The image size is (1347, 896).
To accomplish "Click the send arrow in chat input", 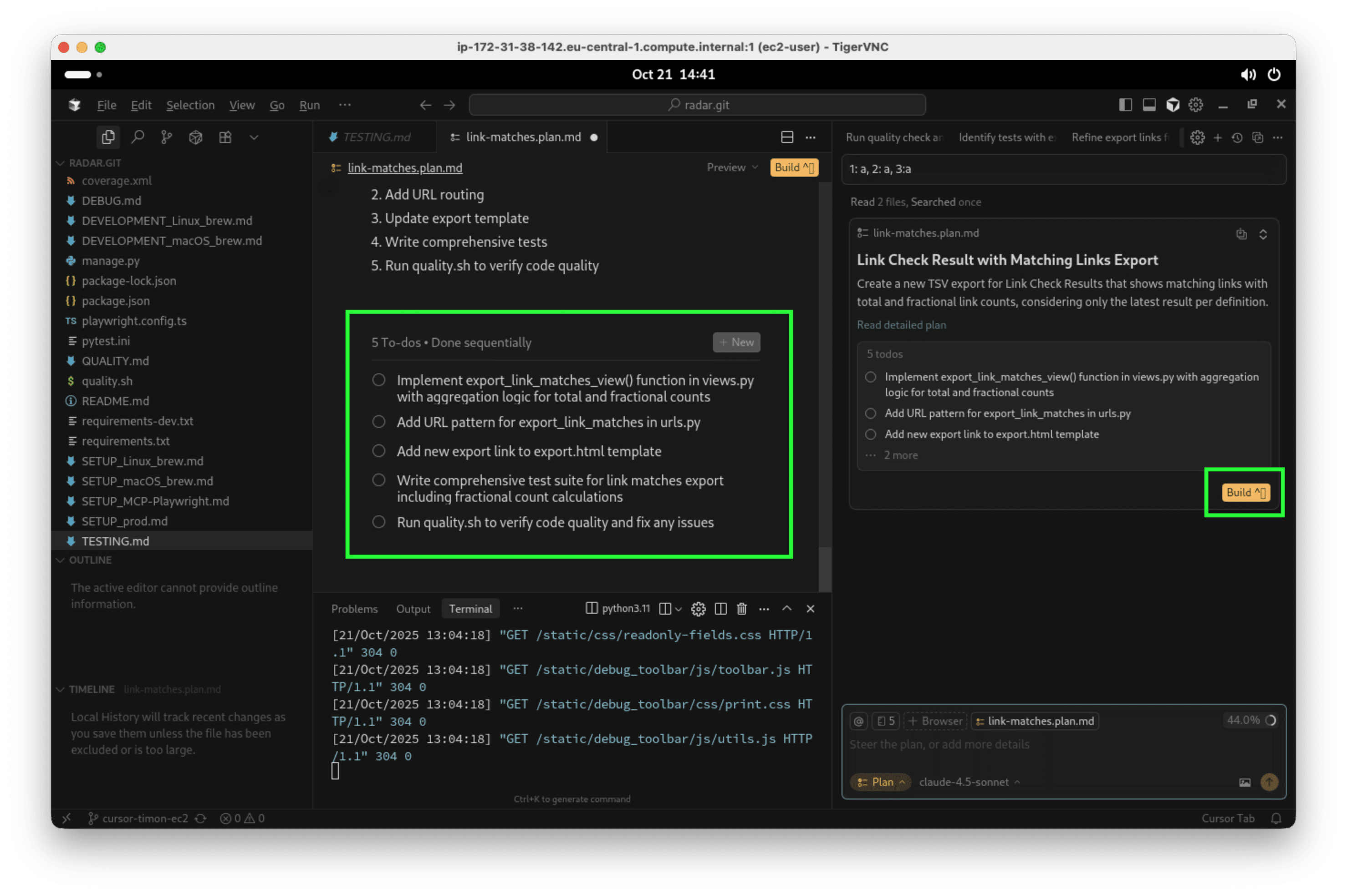I will [1269, 782].
